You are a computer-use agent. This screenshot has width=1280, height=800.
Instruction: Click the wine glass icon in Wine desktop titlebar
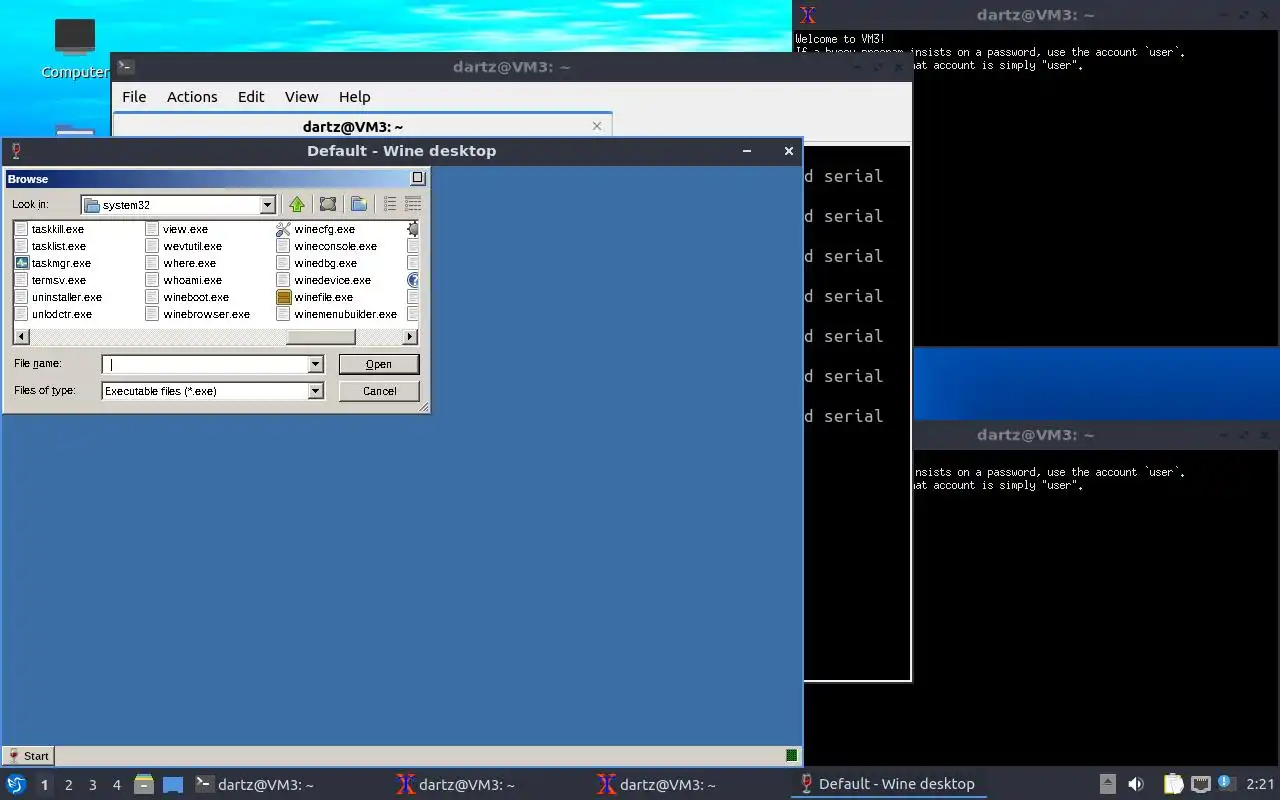pyautogui.click(x=16, y=151)
